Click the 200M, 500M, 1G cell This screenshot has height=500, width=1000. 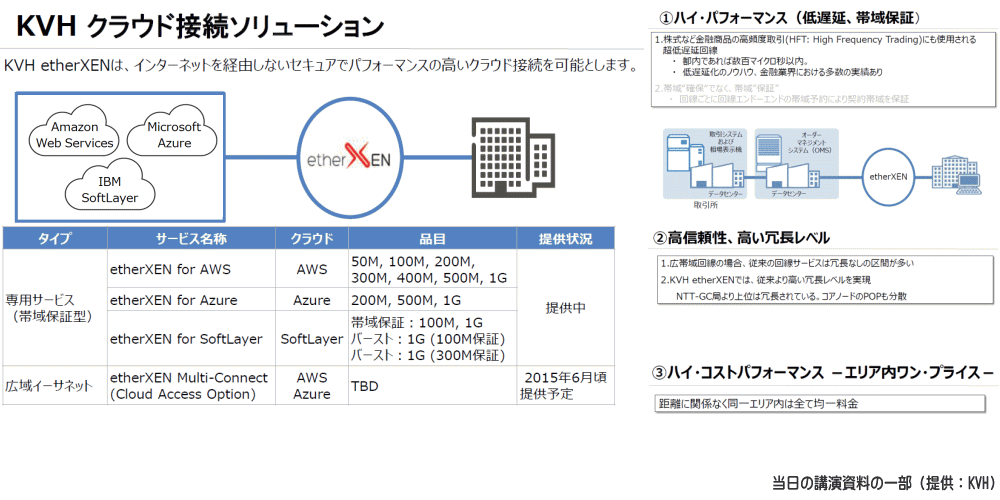tap(432, 300)
